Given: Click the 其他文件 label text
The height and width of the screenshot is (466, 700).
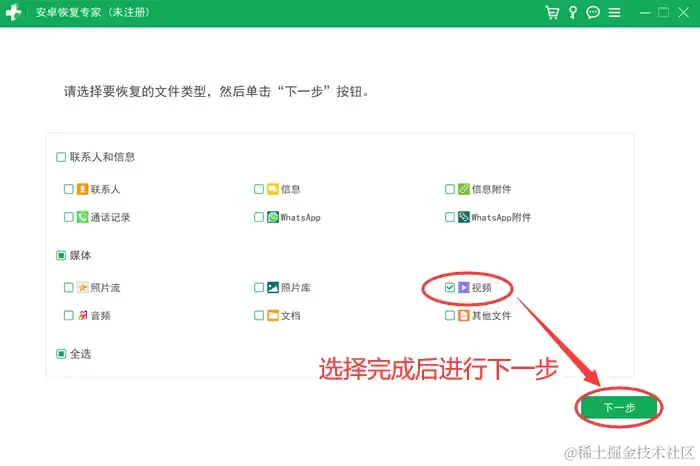Looking at the screenshot, I should 492,316.
